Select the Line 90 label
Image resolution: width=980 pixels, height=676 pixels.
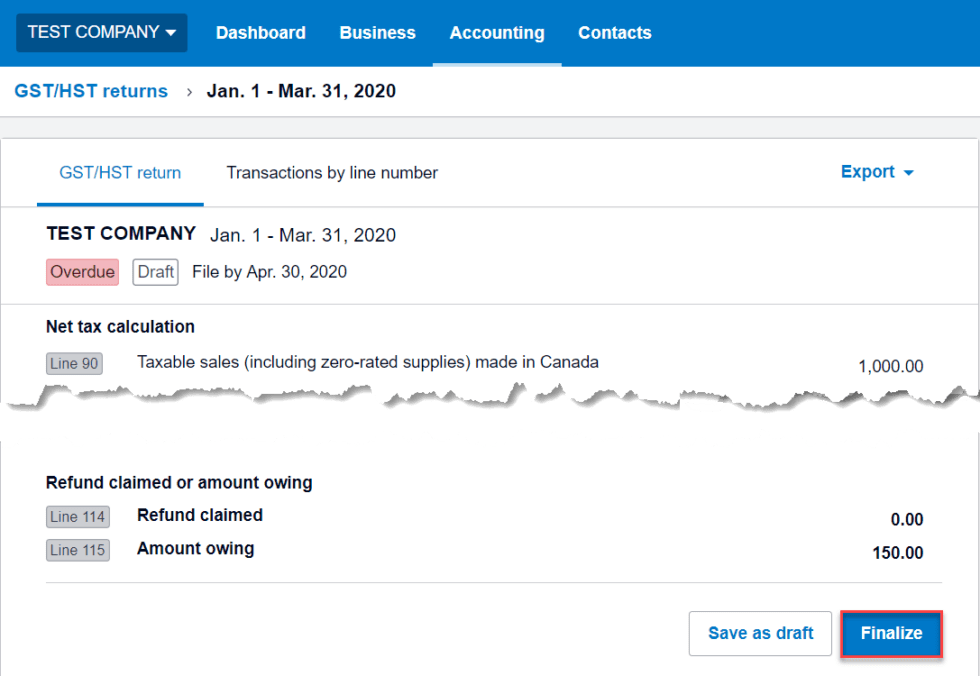pyautogui.click(x=74, y=363)
